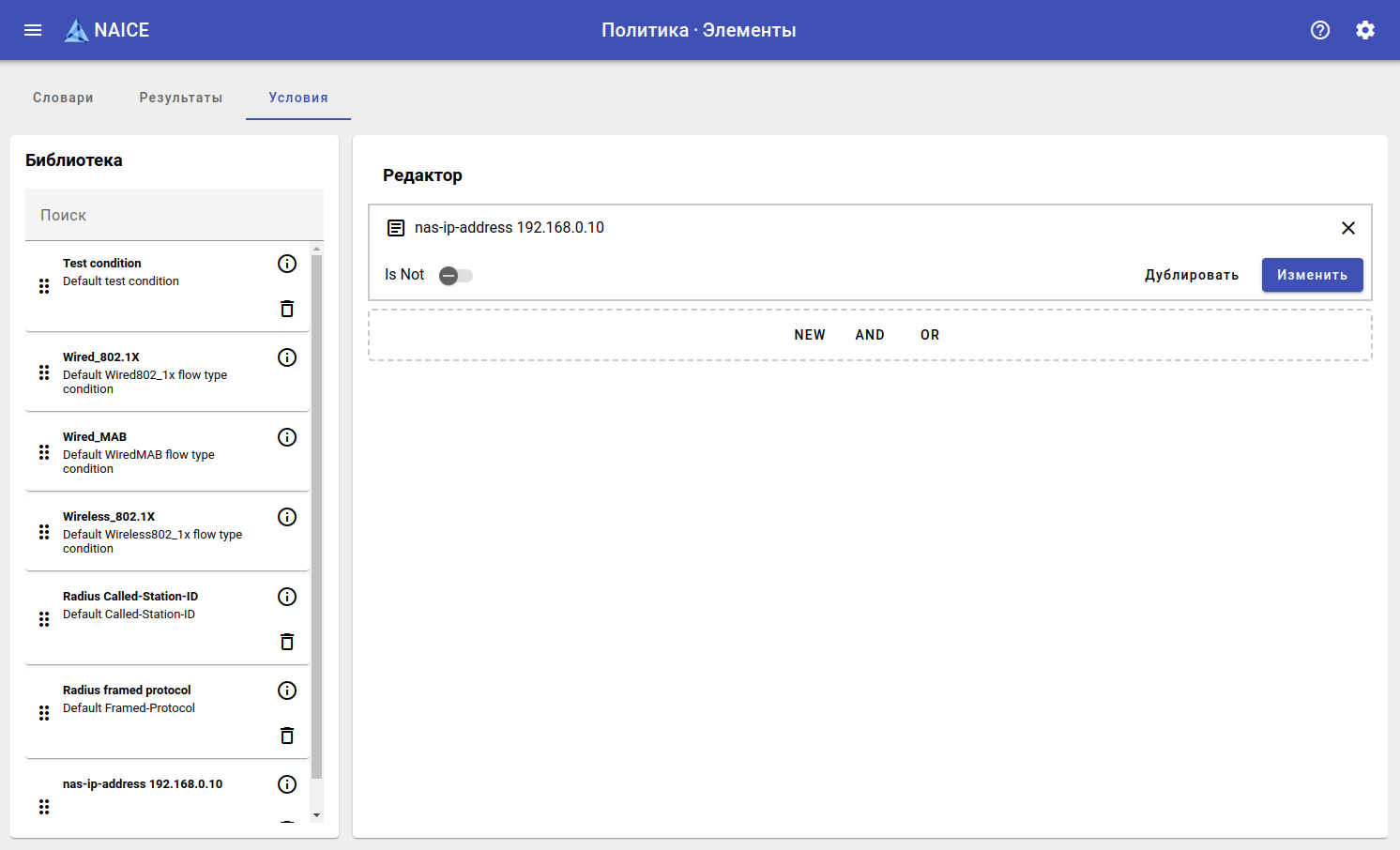Toggle the Is Not switch
1400x850 pixels.
click(x=456, y=276)
